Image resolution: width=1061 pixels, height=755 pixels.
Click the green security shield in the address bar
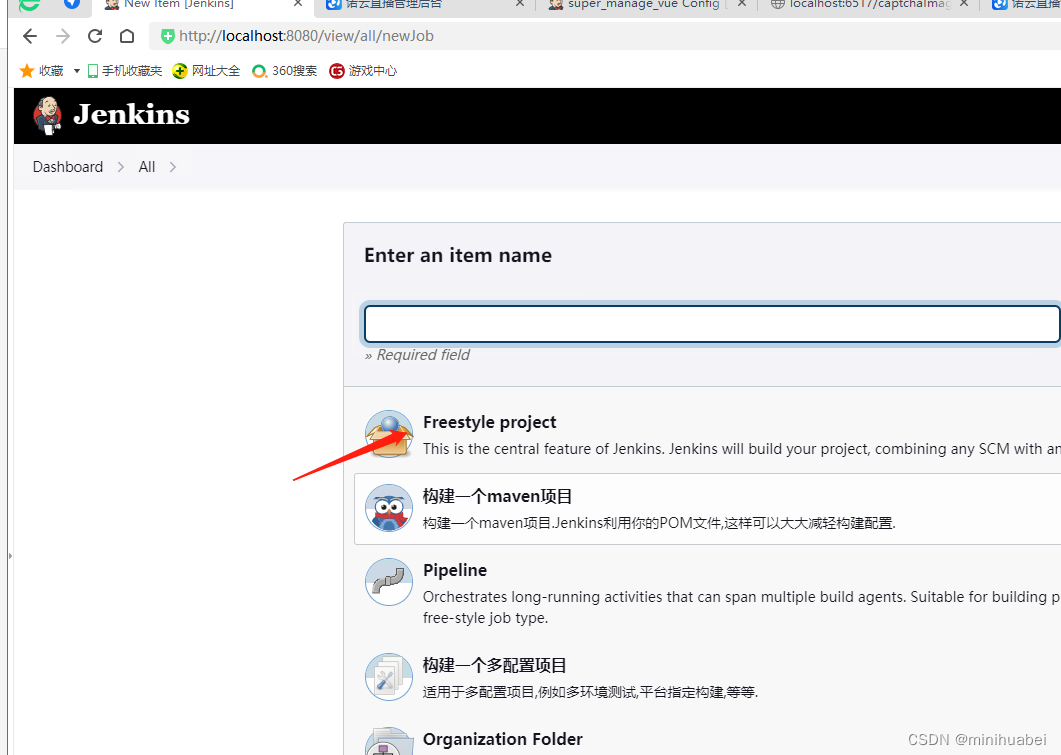(x=168, y=36)
